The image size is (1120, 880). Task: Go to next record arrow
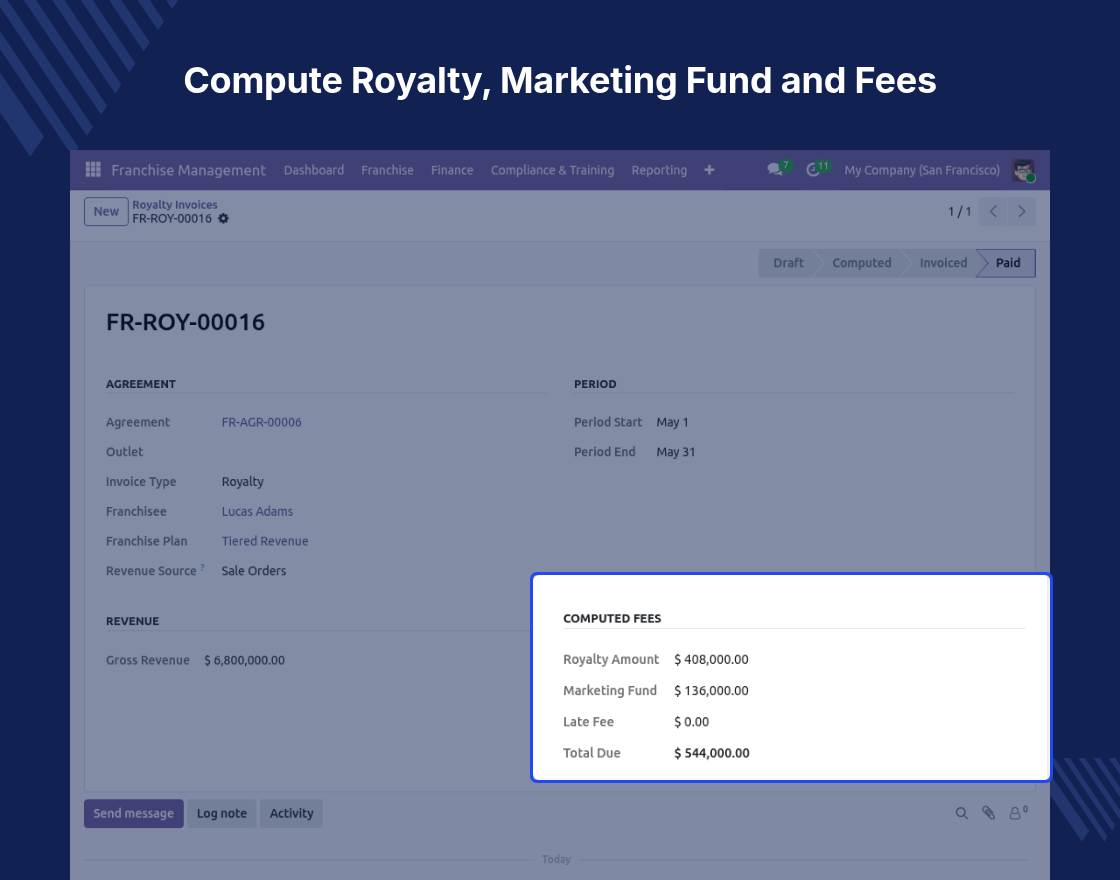(x=1021, y=211)
